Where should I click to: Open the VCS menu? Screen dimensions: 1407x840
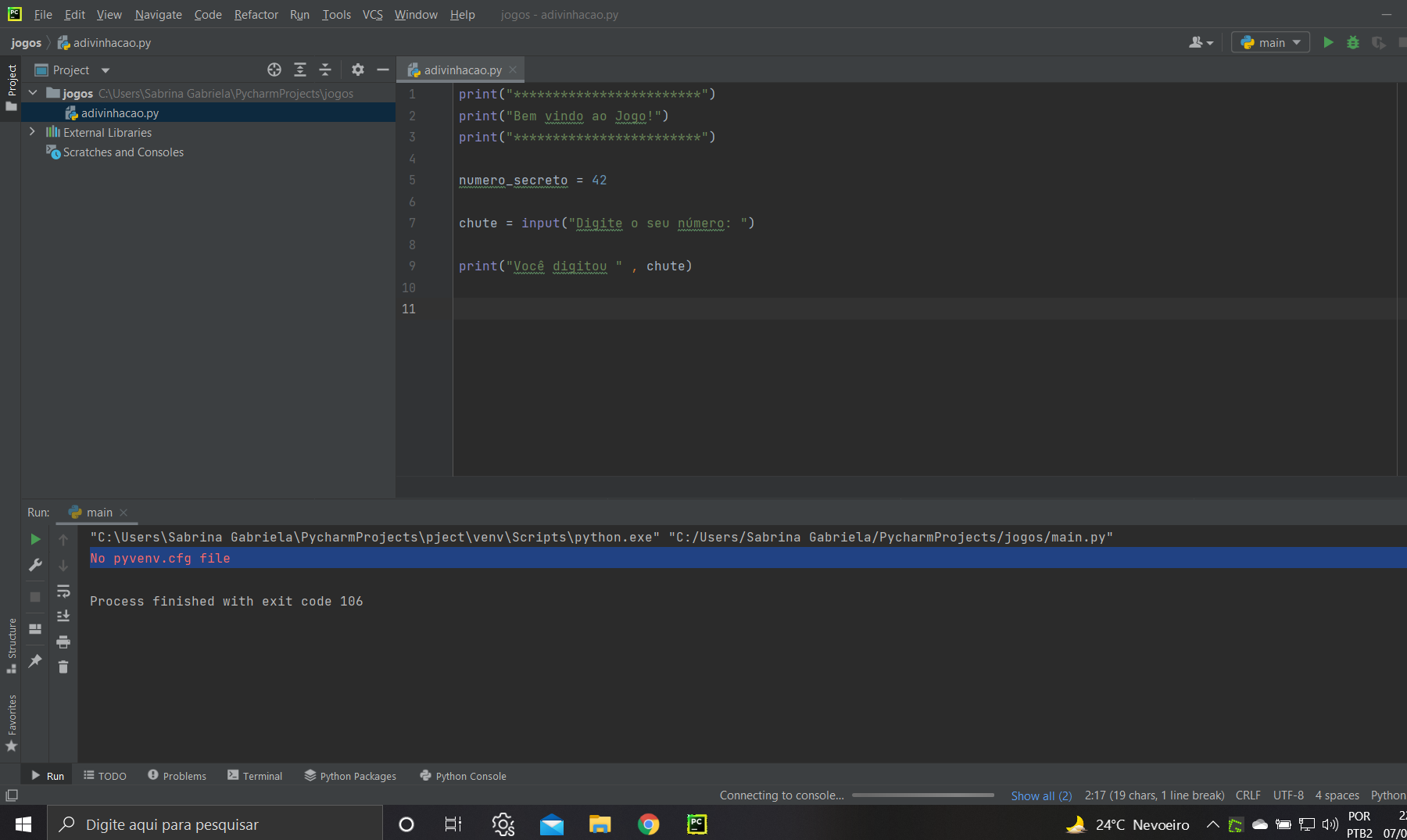[x=373, y=14]
